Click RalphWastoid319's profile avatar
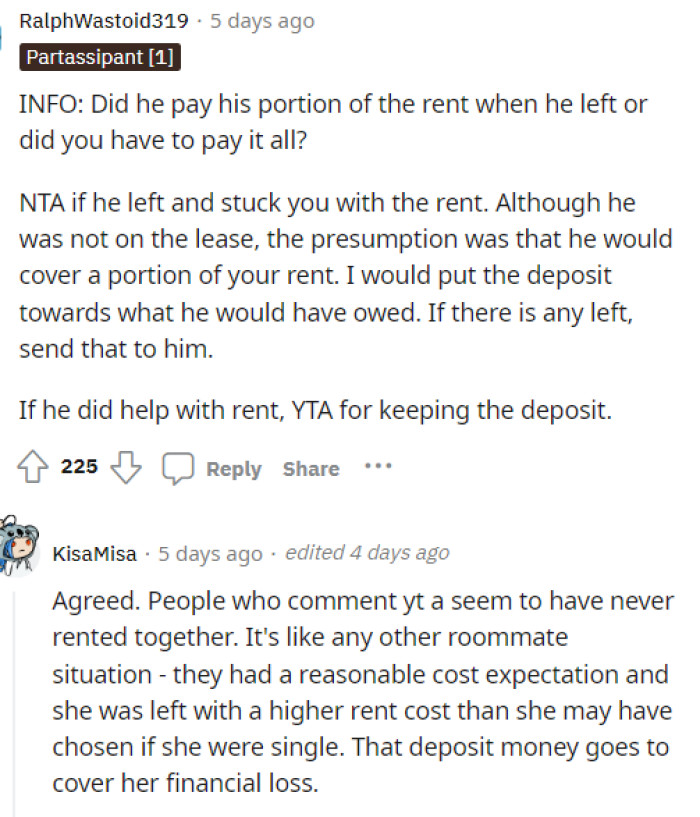700x817 pixels. tap(3, 37)
